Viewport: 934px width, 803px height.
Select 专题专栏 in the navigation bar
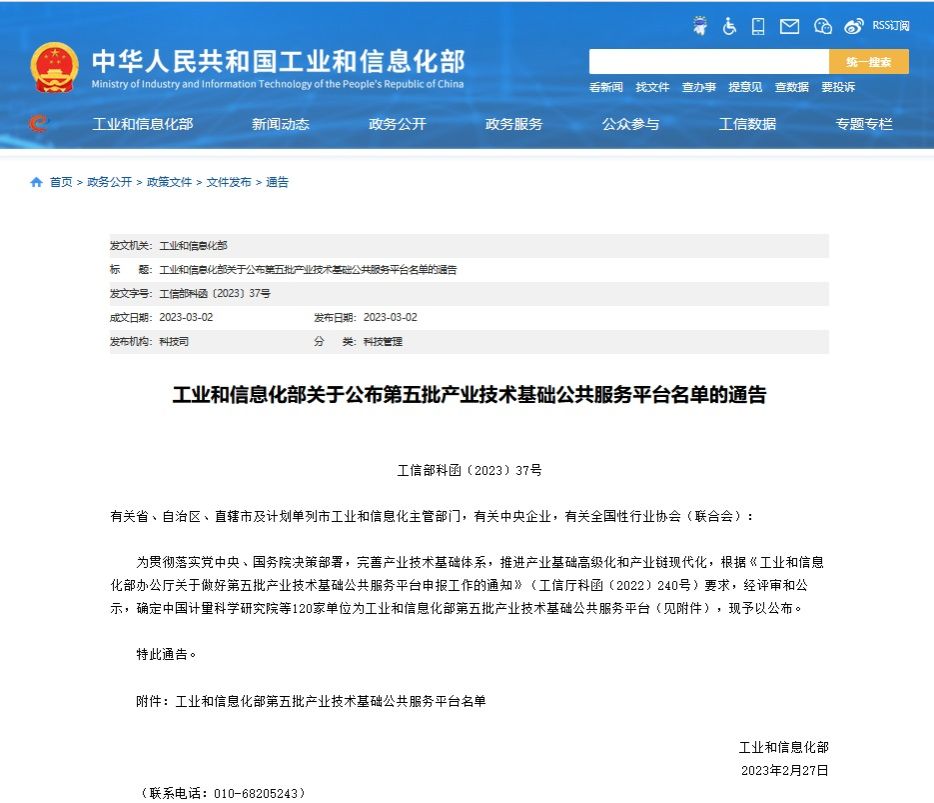[x=864, y=124]
